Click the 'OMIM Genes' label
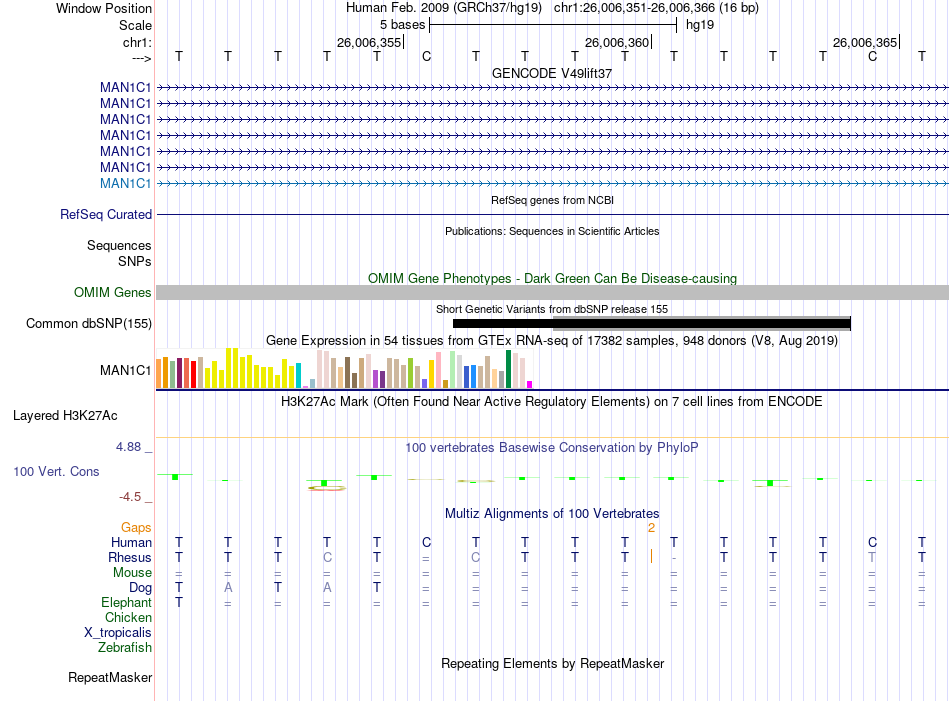Screen dimensions: 950x701 point(112,293)
